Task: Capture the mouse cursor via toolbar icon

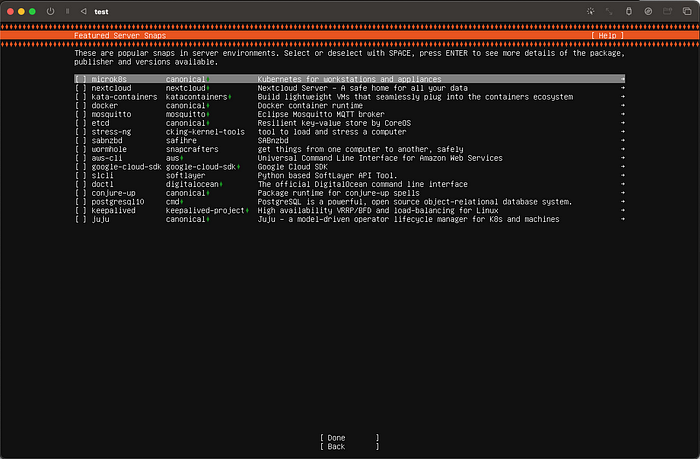Action: 590,11
